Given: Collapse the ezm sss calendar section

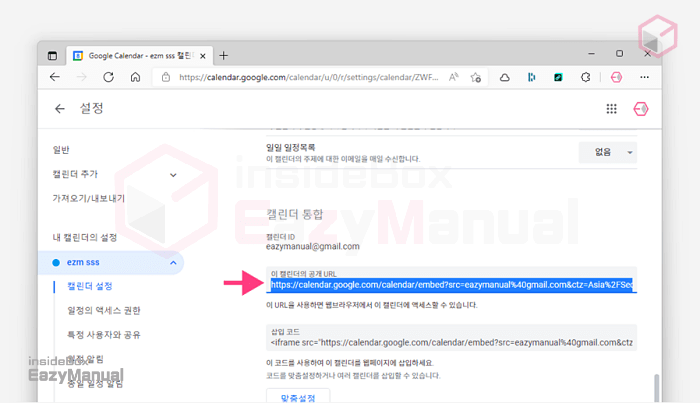Looking at the screenshot, I should 173,263.
